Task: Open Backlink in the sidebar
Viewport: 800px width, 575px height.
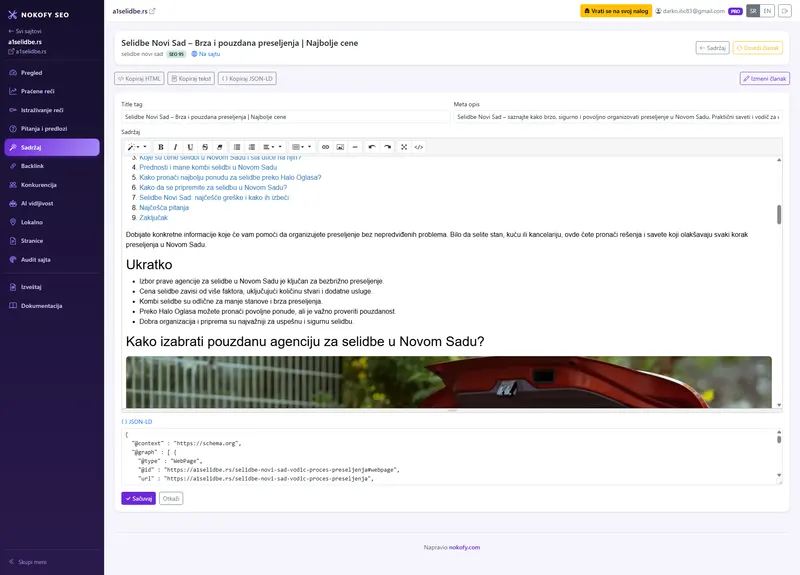Action: tap(52, 166)
